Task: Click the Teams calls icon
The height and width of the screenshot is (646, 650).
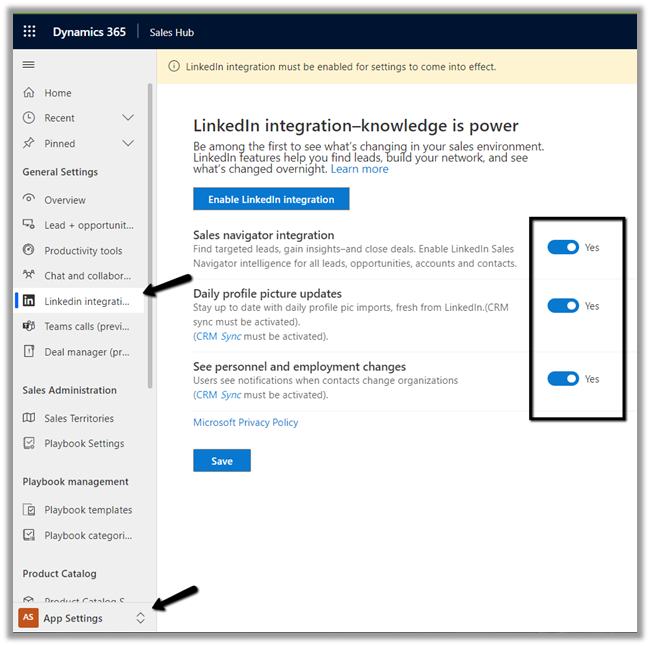Action: [29, 326]
